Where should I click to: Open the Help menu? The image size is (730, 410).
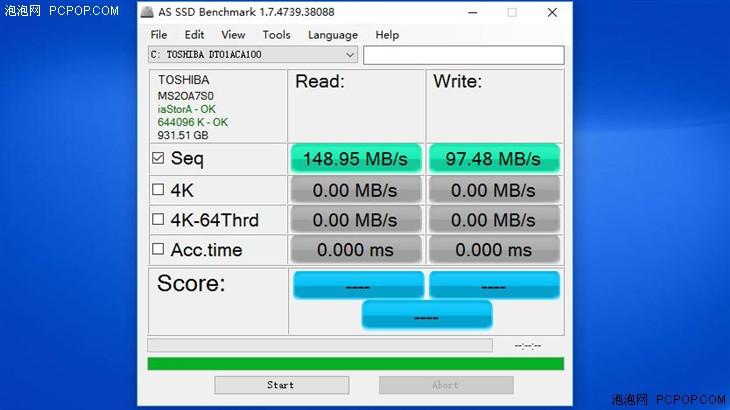(387, 35)
